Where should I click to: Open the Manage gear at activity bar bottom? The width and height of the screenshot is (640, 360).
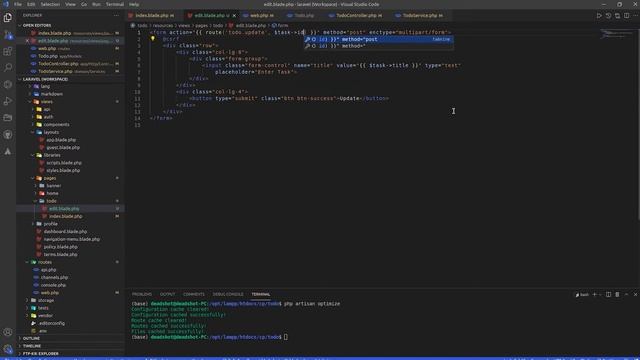[x=8, y=349]
